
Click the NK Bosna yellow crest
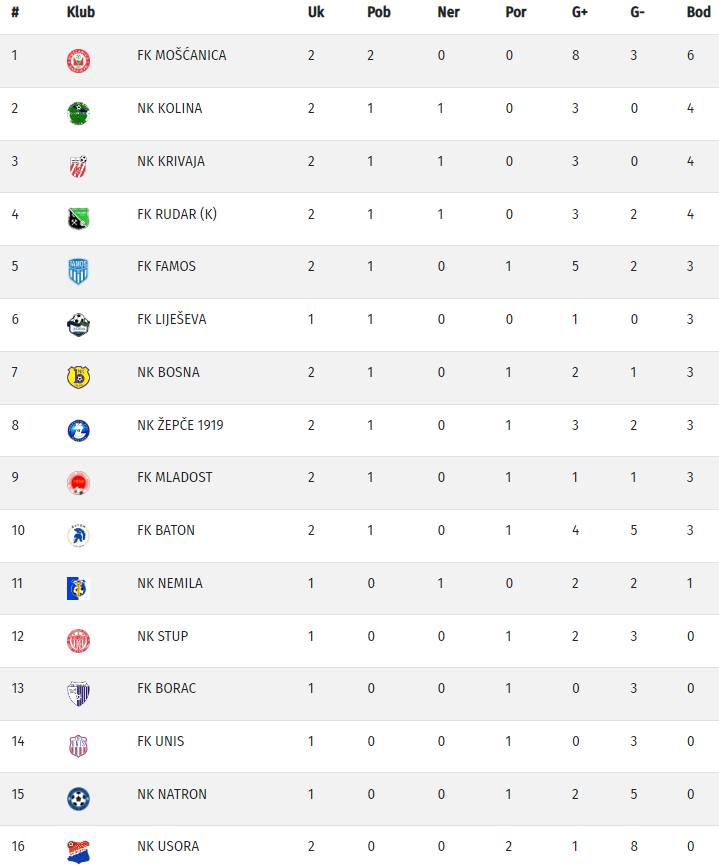coord(78,377)
